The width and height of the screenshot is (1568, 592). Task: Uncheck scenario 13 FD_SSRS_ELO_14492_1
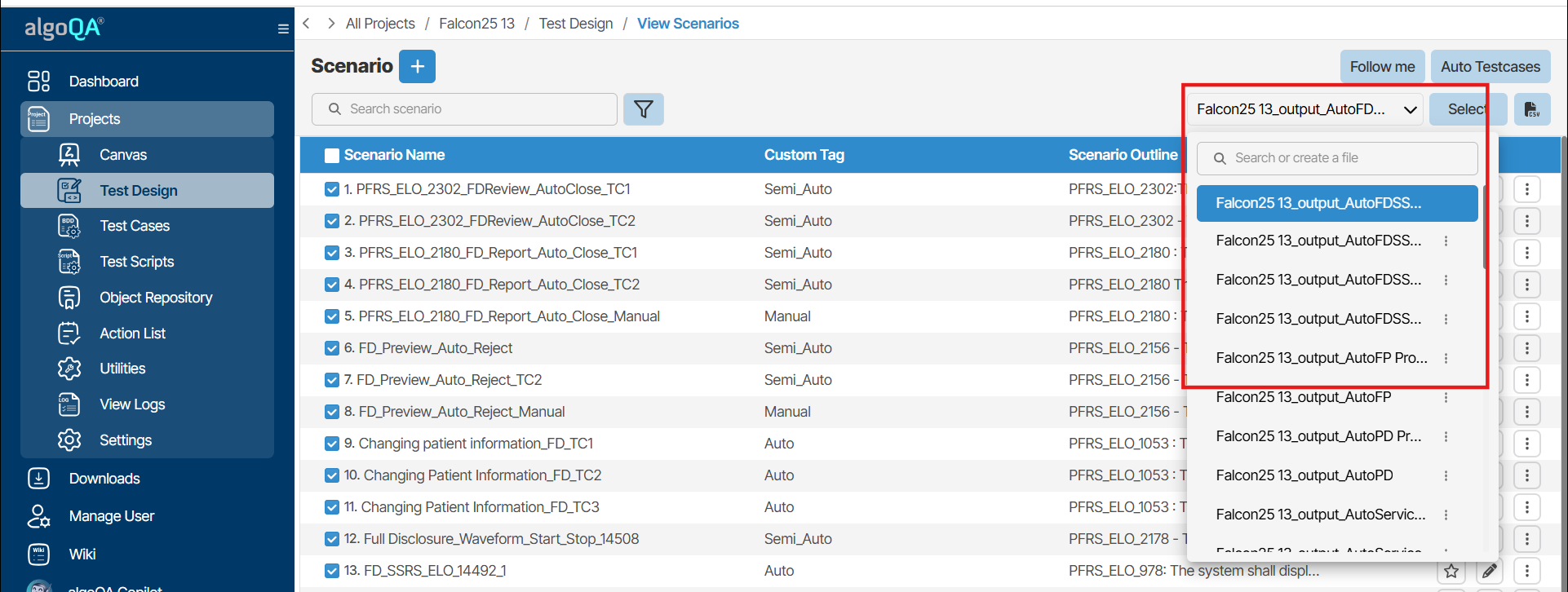332,571
